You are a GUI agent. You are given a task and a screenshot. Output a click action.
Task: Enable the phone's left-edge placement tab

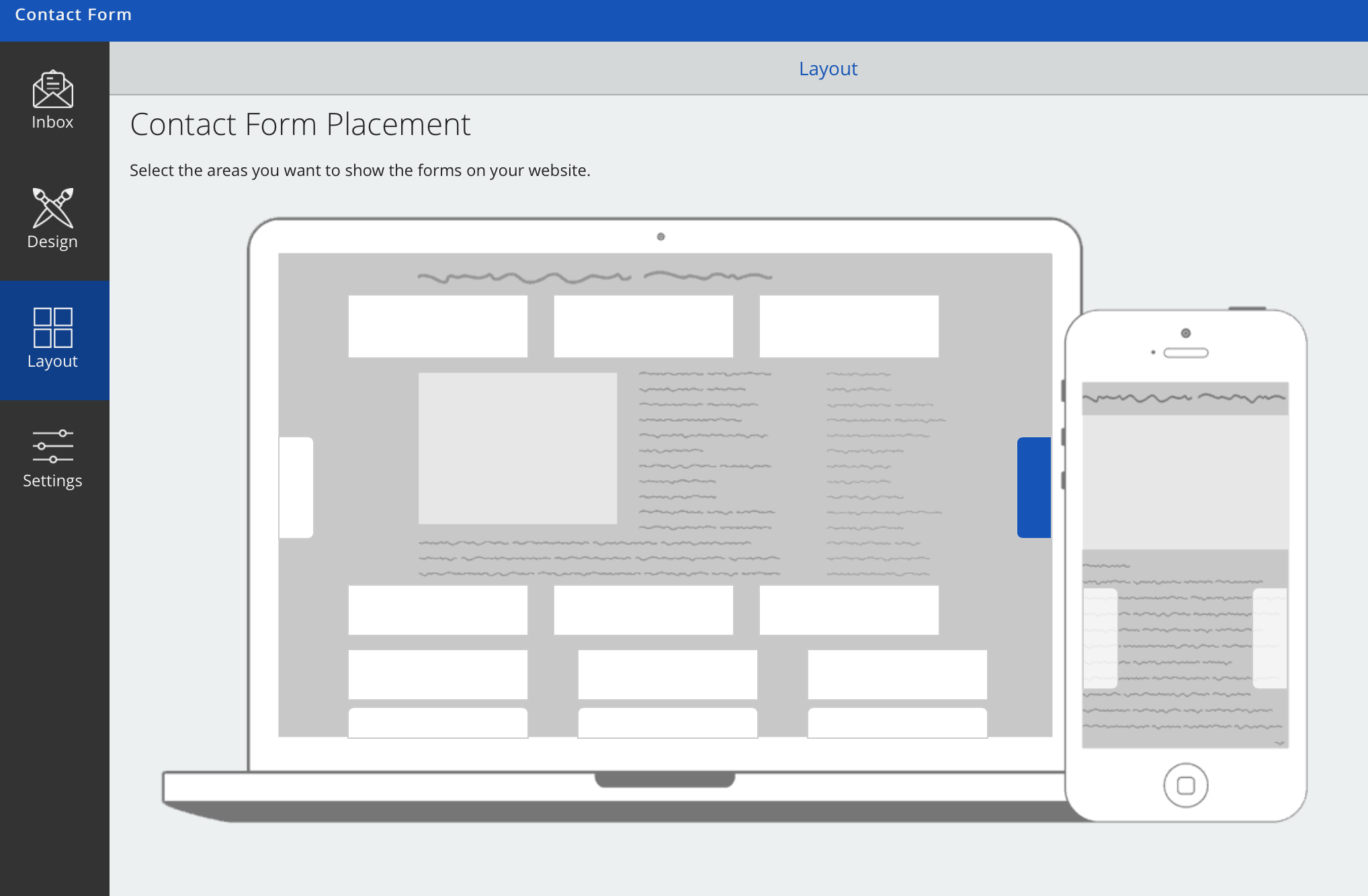(1100, 638)
